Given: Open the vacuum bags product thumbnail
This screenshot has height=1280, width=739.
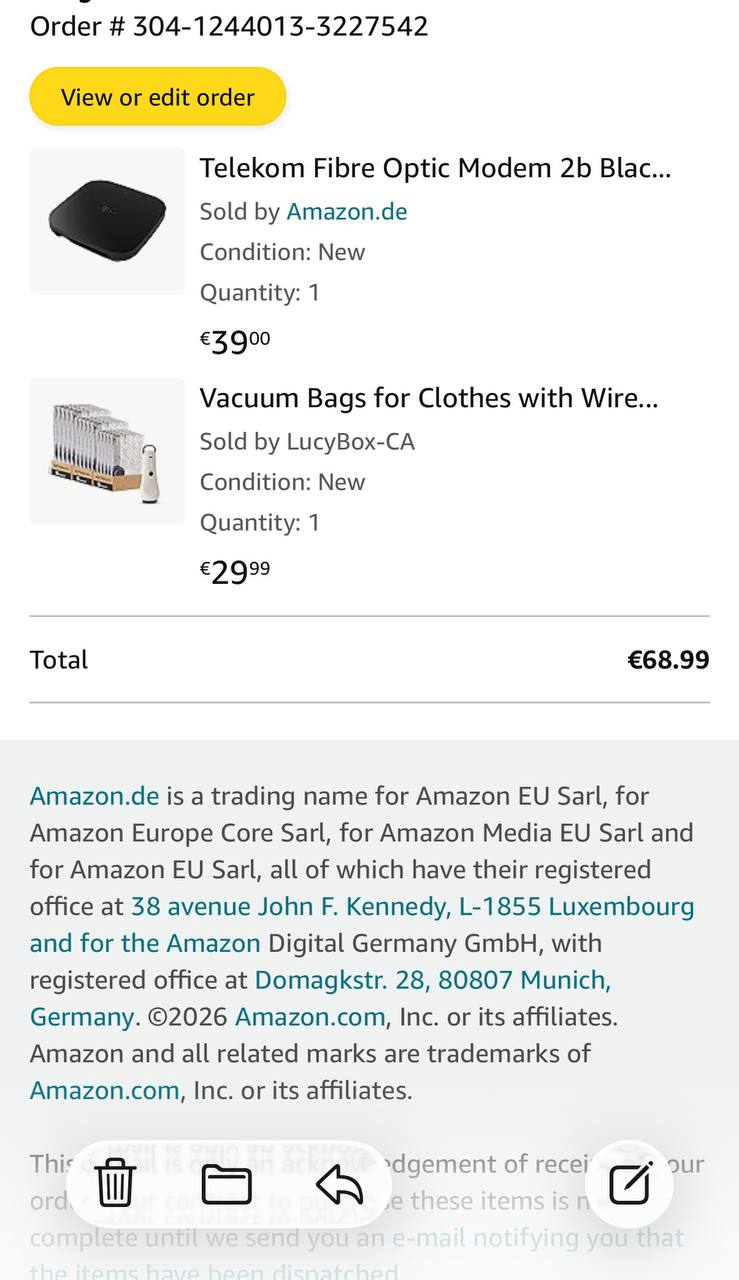Looking at the screenshot, I should click(x=107, y=451).
